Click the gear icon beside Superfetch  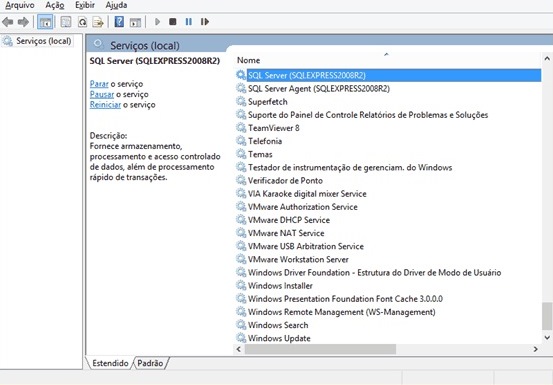tap(241, 102)
